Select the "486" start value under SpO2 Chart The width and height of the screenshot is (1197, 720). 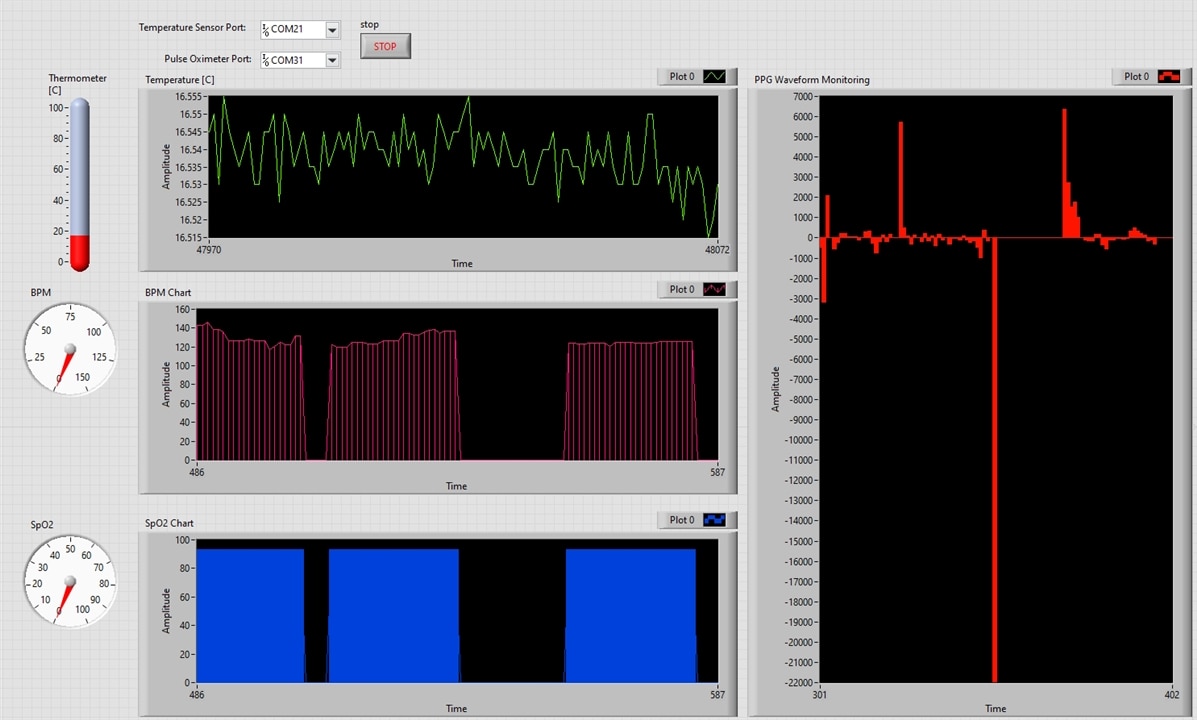point(196,695)
